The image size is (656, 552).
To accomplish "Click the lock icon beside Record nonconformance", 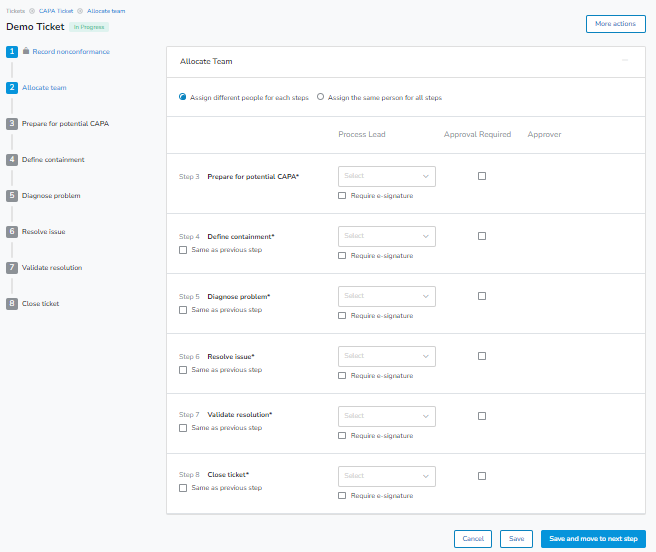I will [26, 51].
